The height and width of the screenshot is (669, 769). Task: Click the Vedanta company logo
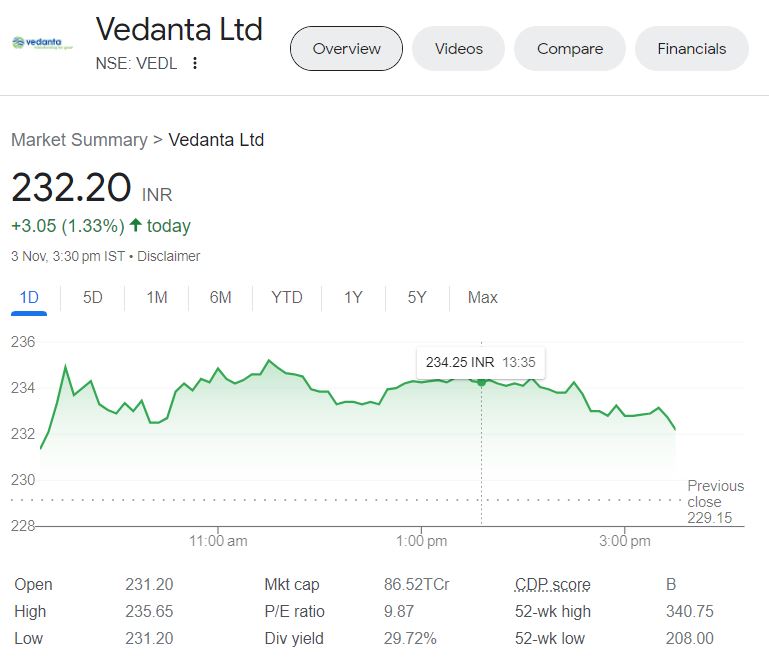coord(37,43)
